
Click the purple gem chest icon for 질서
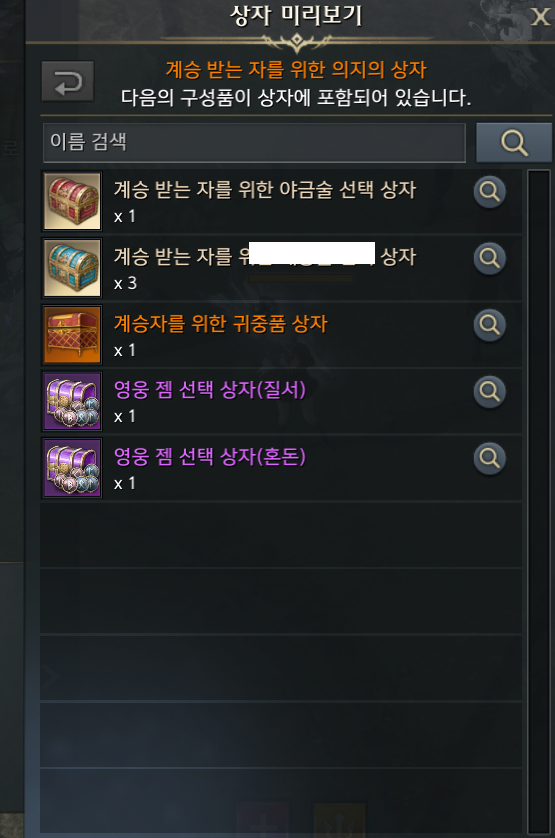72,401
